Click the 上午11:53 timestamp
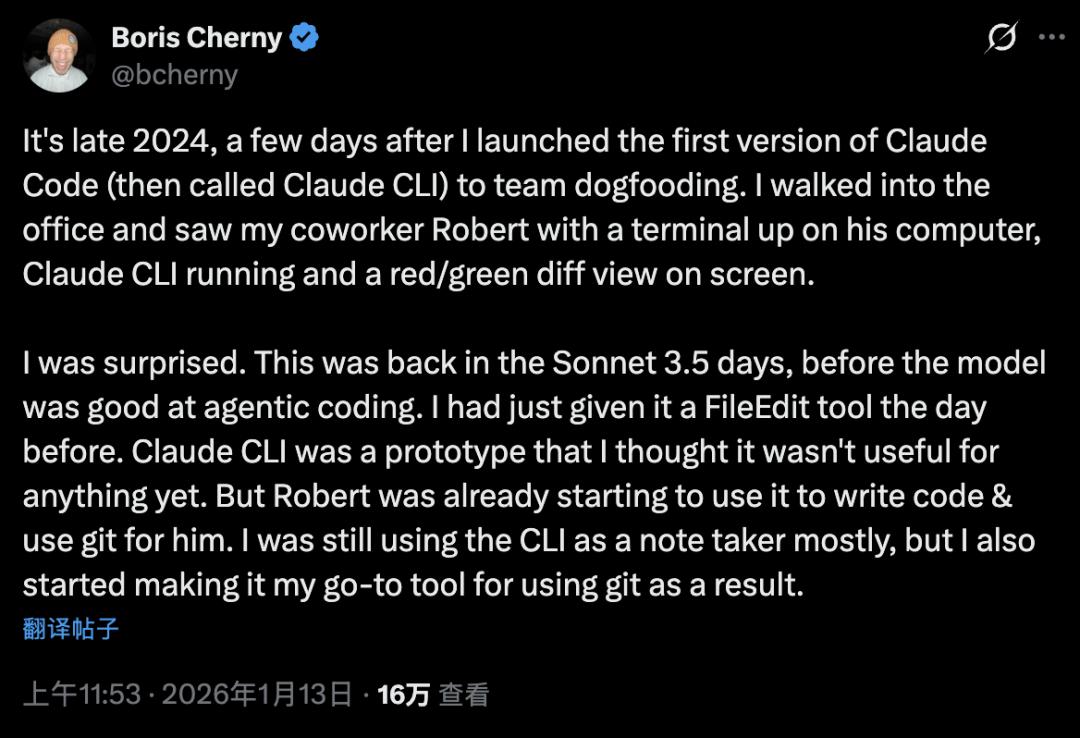 coord(81,695)
